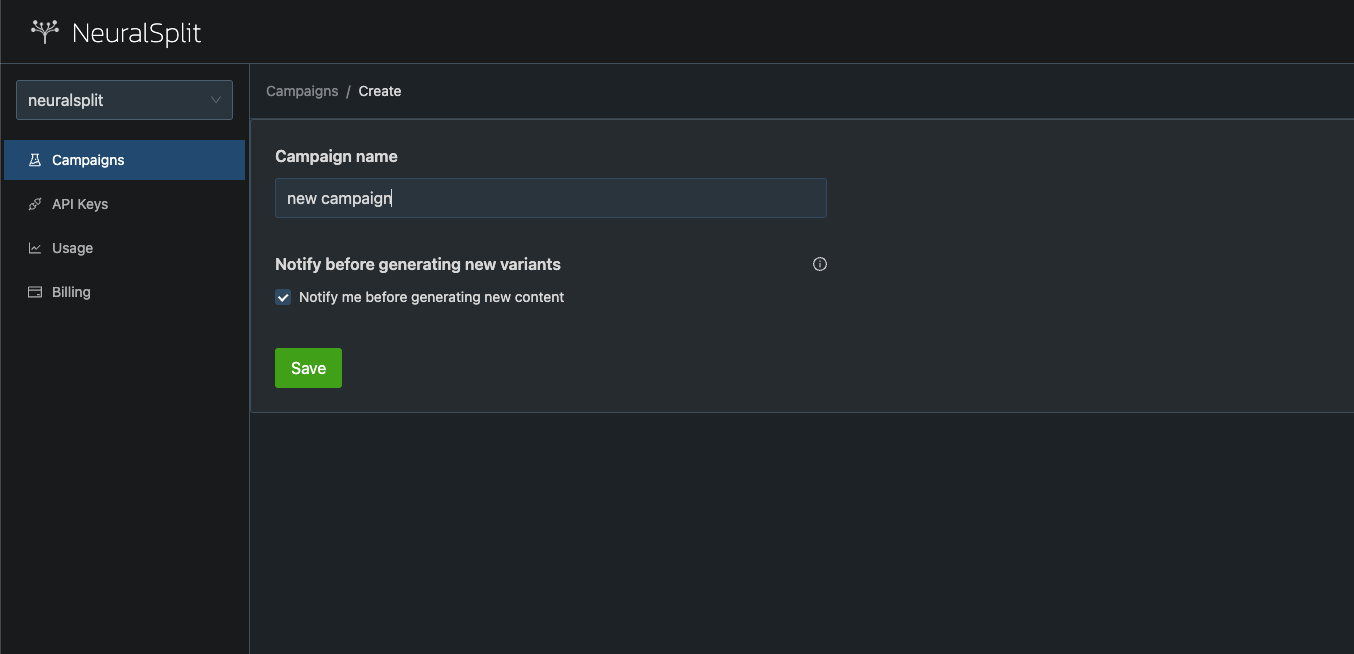Click the NeuralSplit tree logo icon
The width and height of the screenshot is (1354, 654).
point(45,32)
